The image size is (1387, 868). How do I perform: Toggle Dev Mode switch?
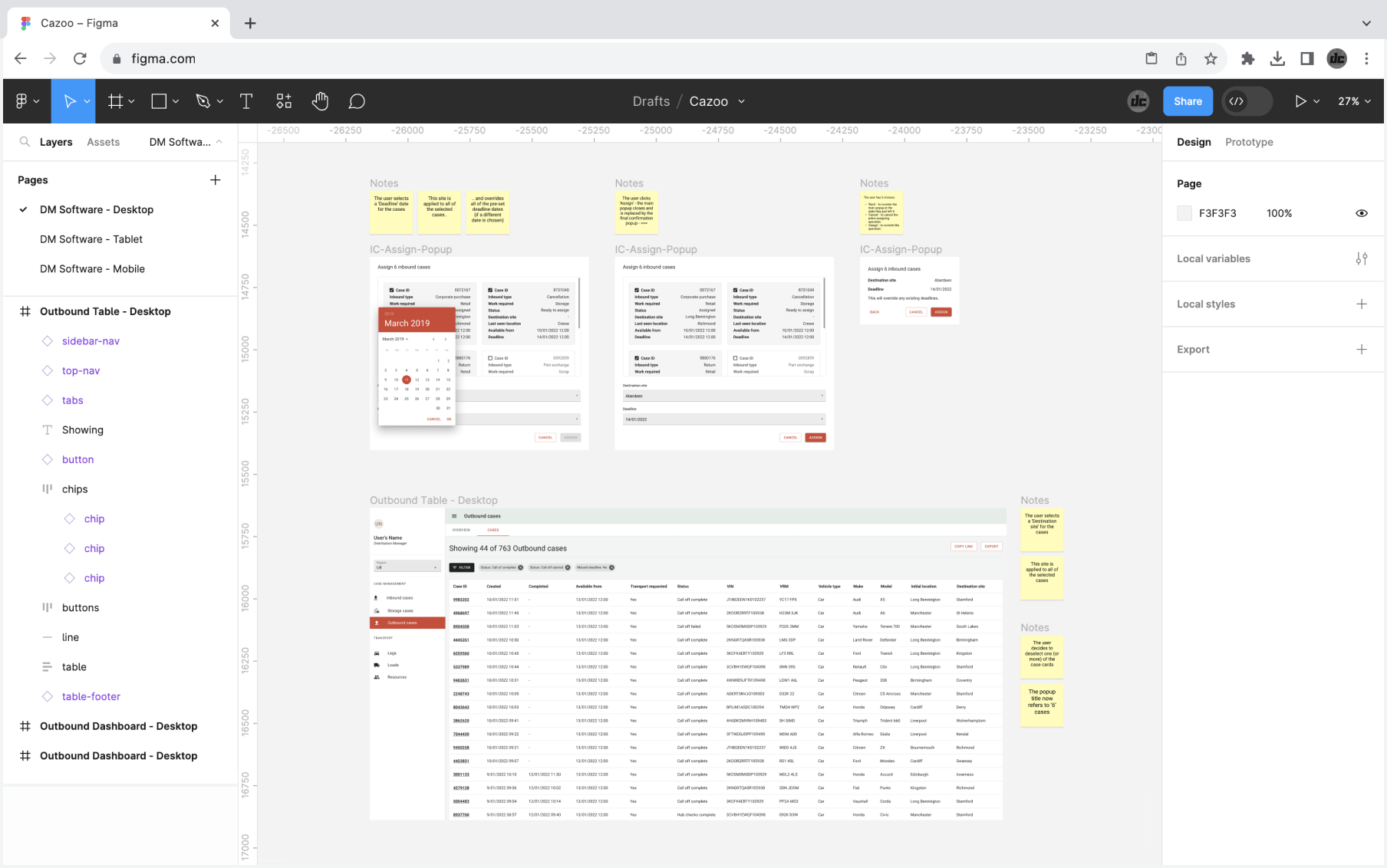pos(1247,101)
